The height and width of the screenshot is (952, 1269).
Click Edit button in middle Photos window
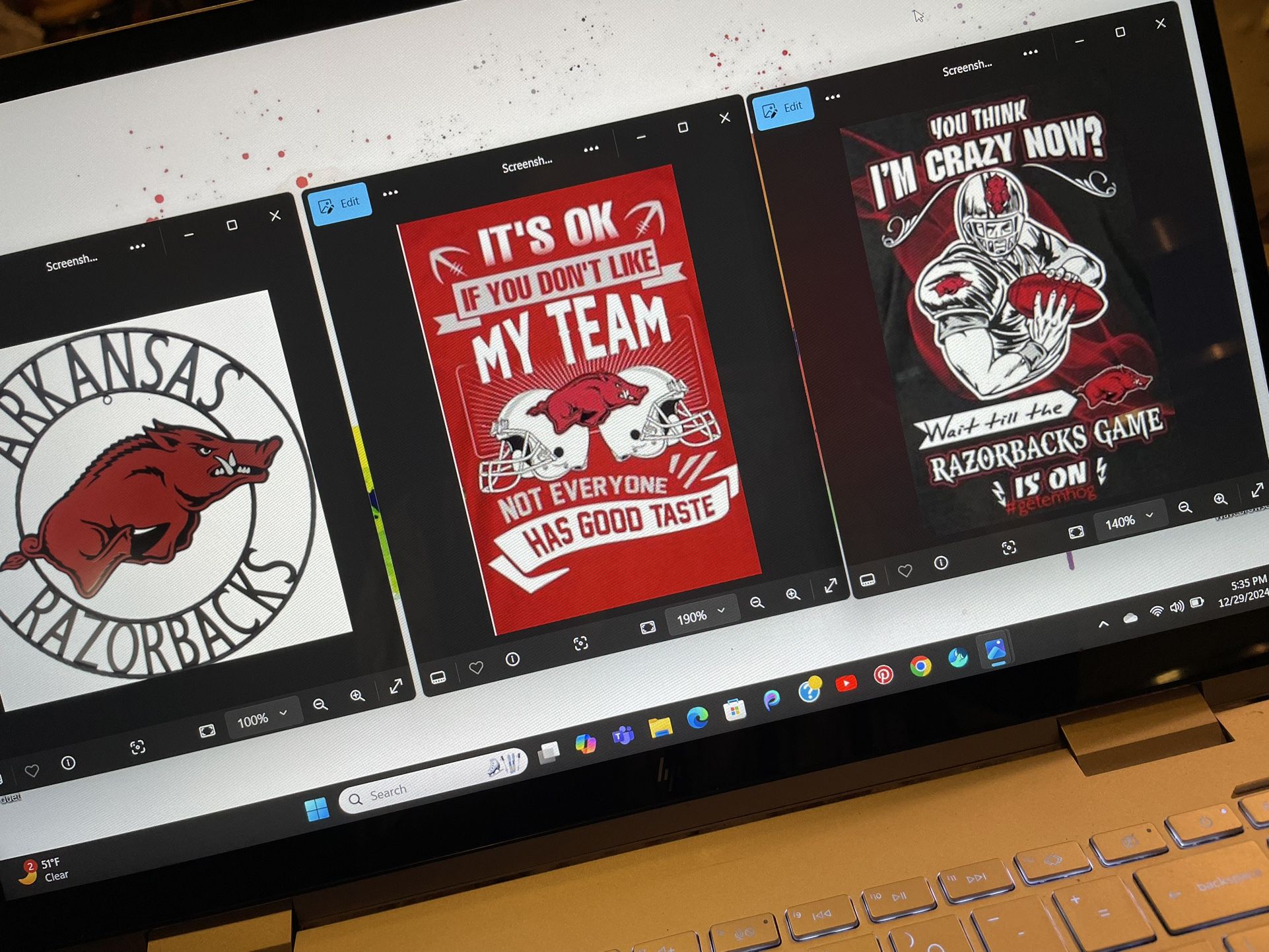pyautogui.click(x=340, y=204)
